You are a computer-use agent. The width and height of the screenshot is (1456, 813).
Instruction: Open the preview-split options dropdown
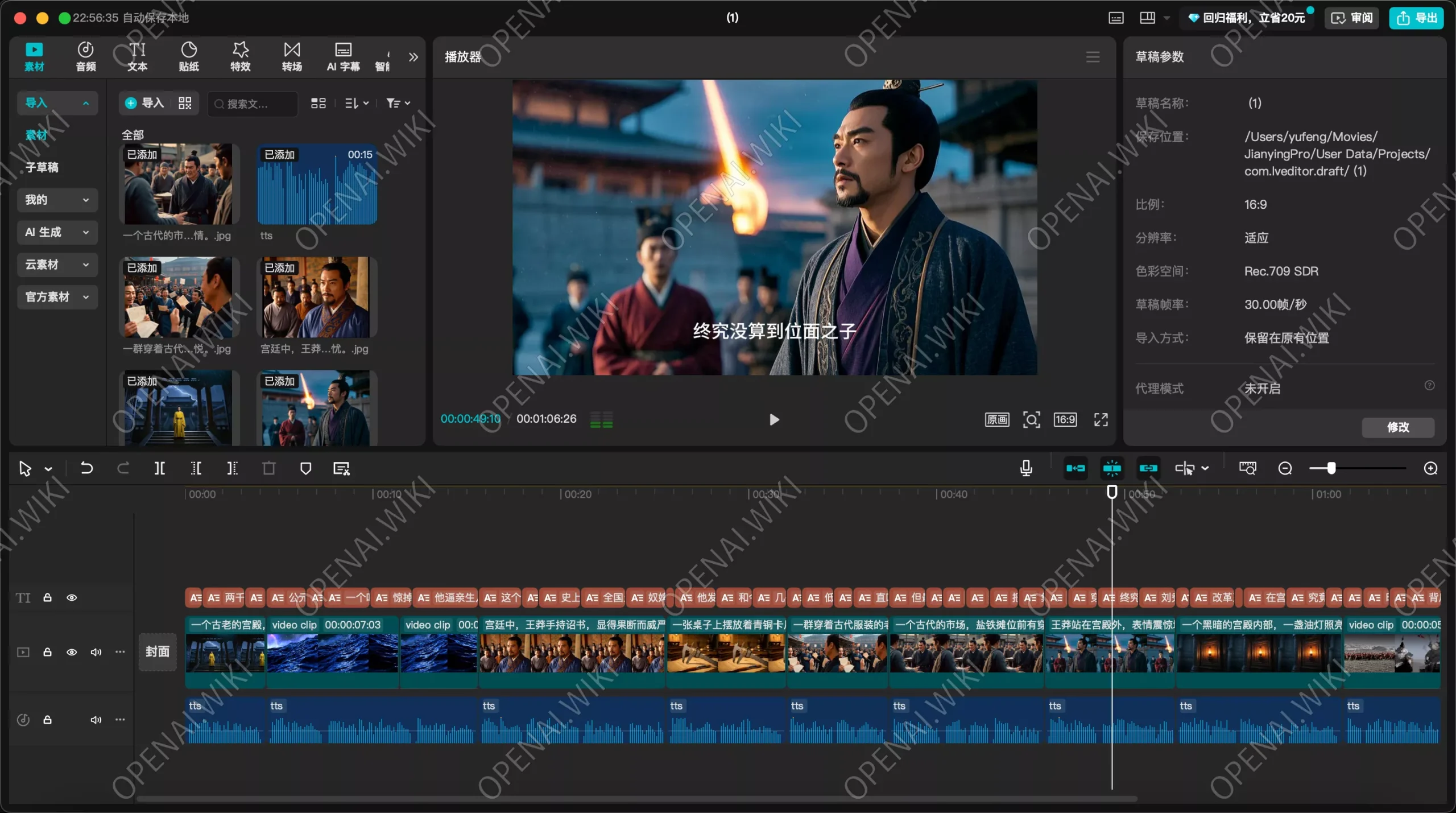(1205, 468)
